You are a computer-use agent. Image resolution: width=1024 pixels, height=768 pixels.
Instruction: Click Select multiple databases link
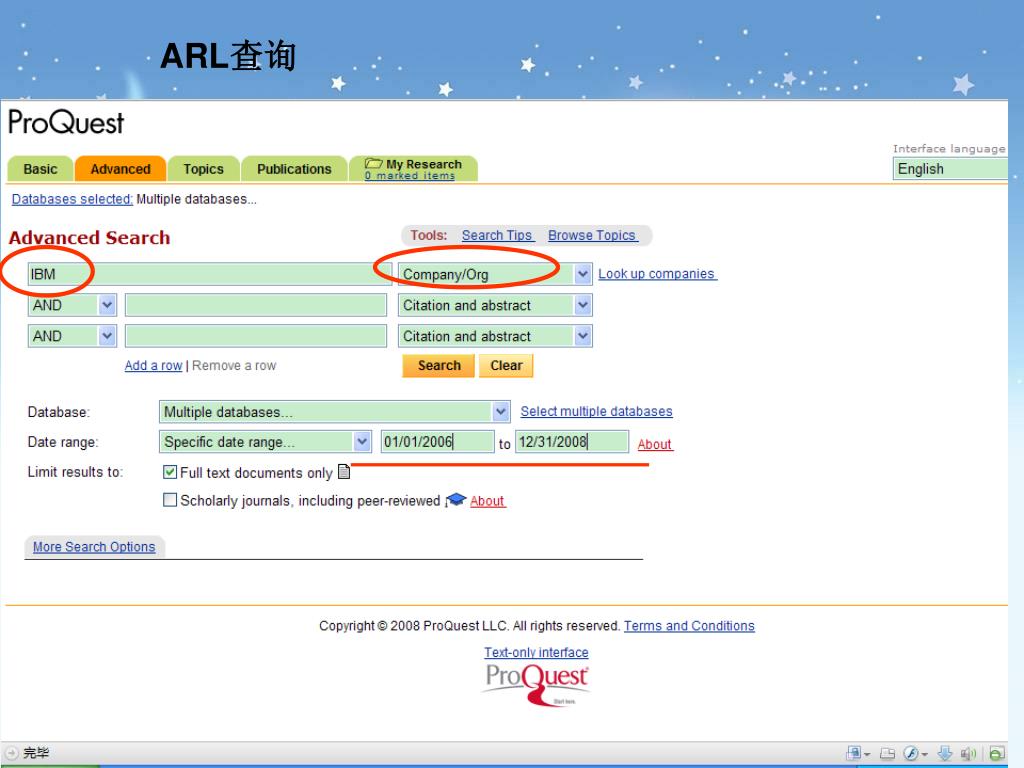point(596,411)
